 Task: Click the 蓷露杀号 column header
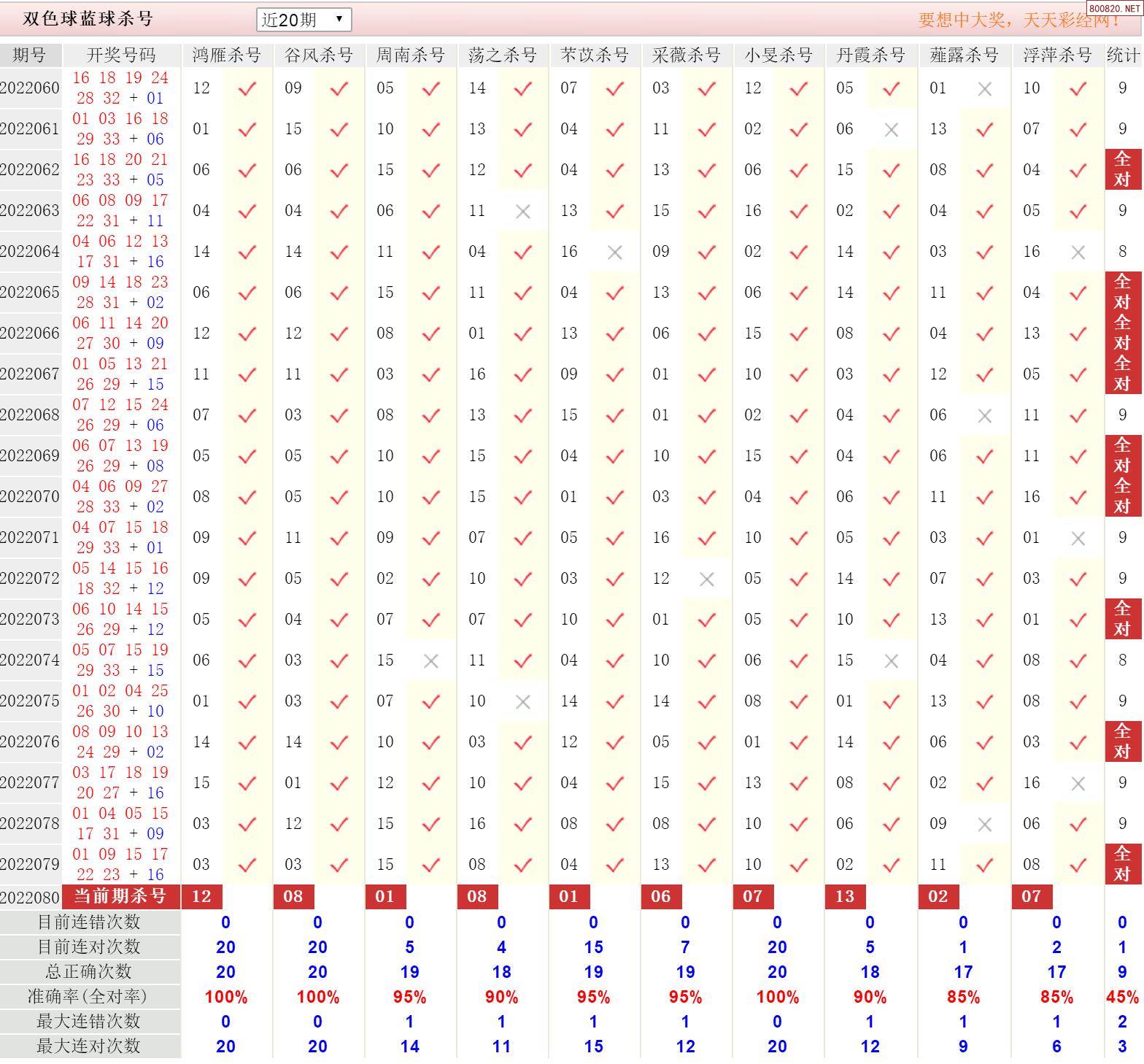click(x=964, y=55)
